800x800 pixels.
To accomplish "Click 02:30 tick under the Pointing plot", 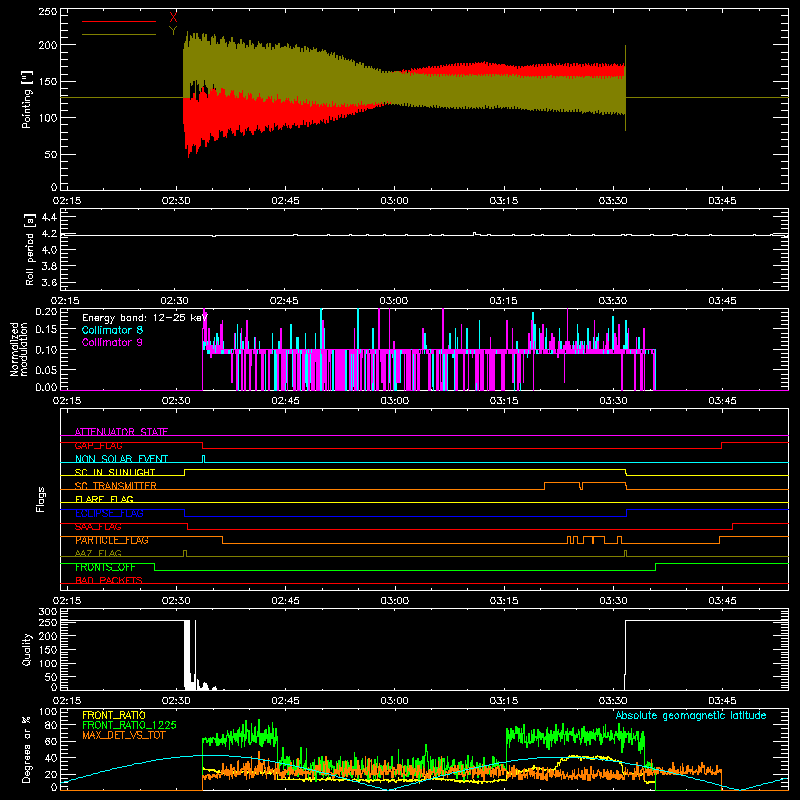I will click(176, 201).
